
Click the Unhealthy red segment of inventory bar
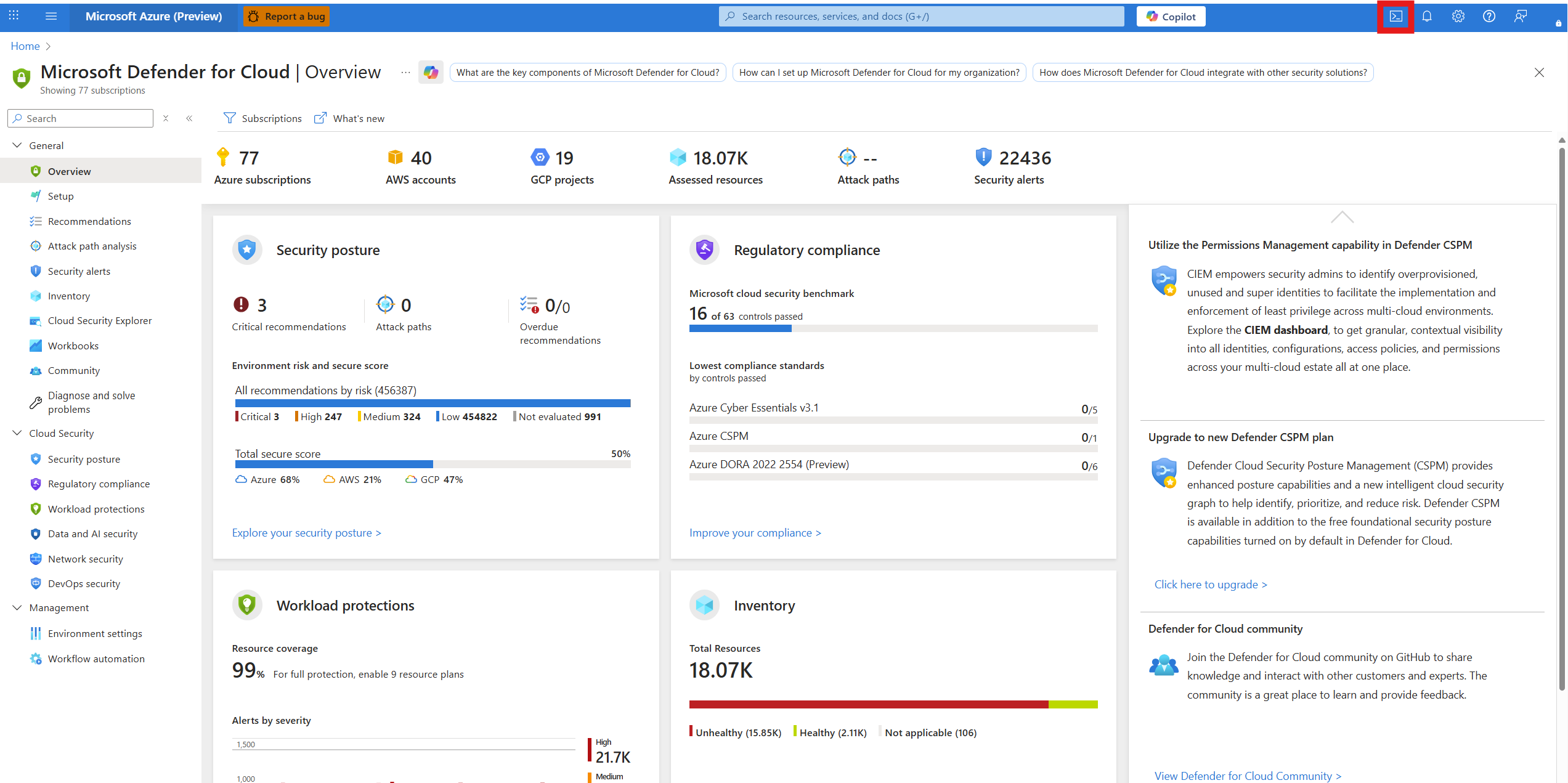(869, 704)
